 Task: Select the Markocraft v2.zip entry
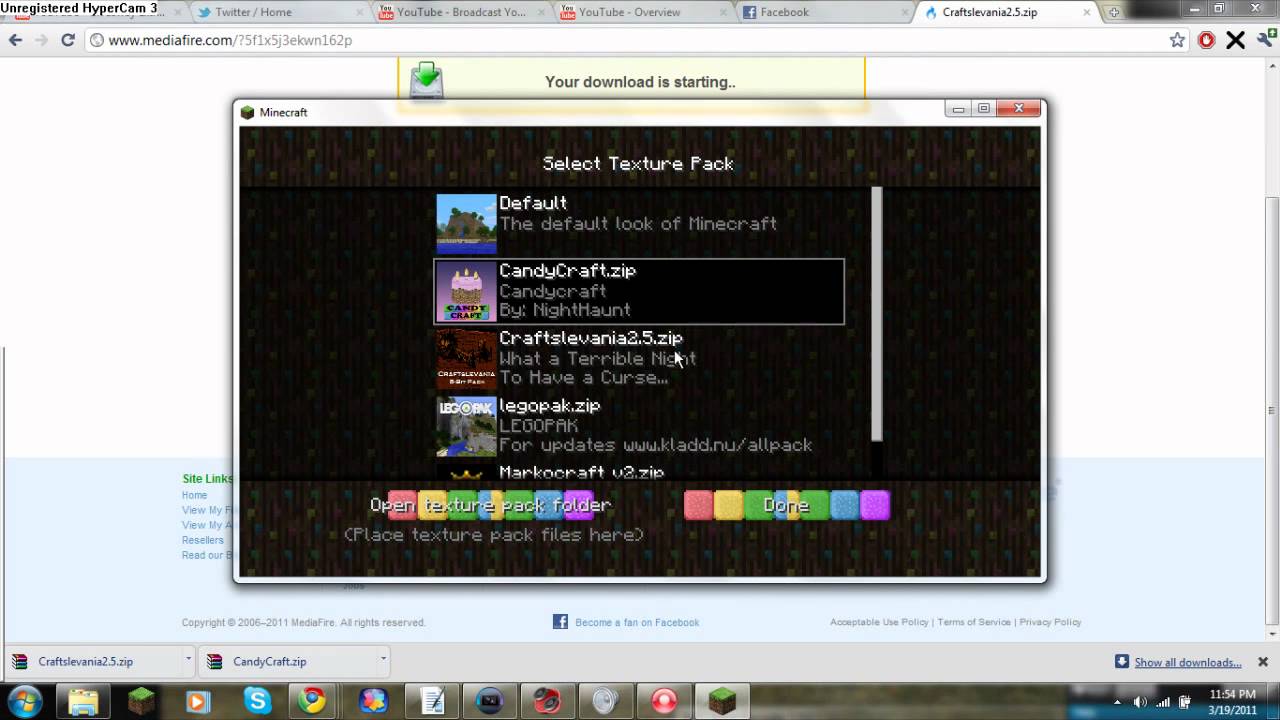pos(639,471)
